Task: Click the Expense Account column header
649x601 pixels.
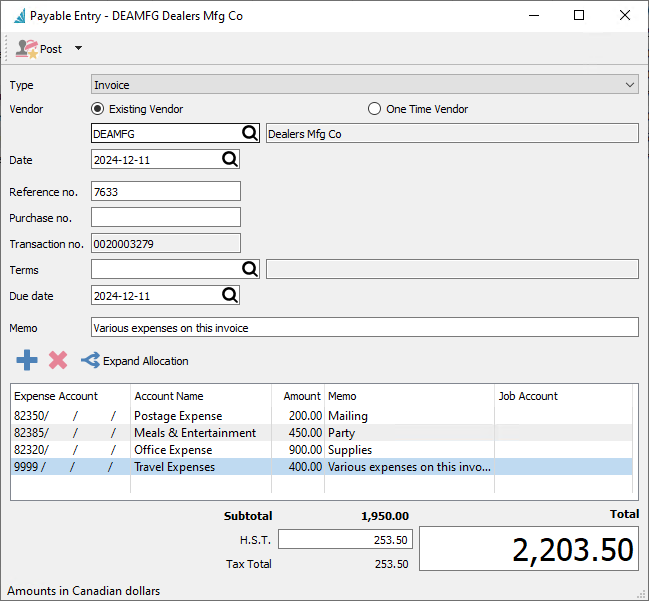Action: tap(70, 396)
